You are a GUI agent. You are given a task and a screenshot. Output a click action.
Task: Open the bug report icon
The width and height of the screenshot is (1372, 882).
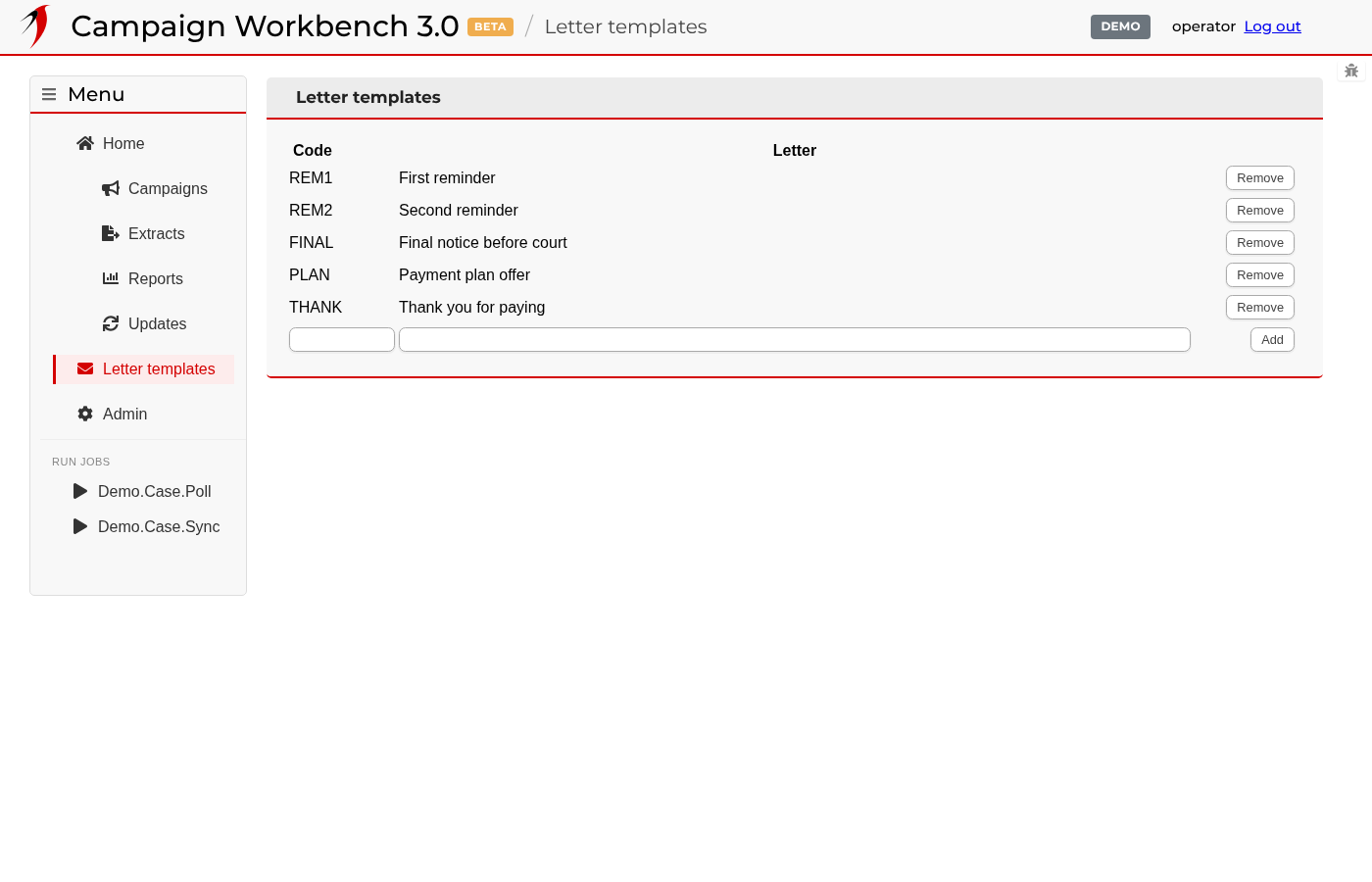coord(1351,71)
